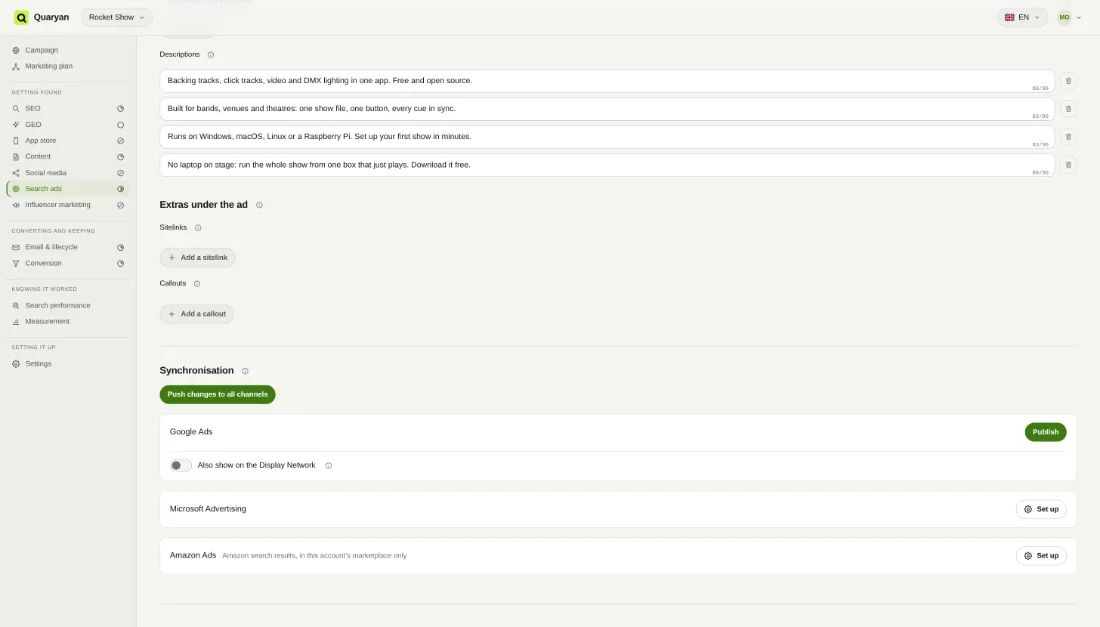Delete the 'No laptop on stage' description
The image size is (1100, 627).
click(x=1068, y=166)
